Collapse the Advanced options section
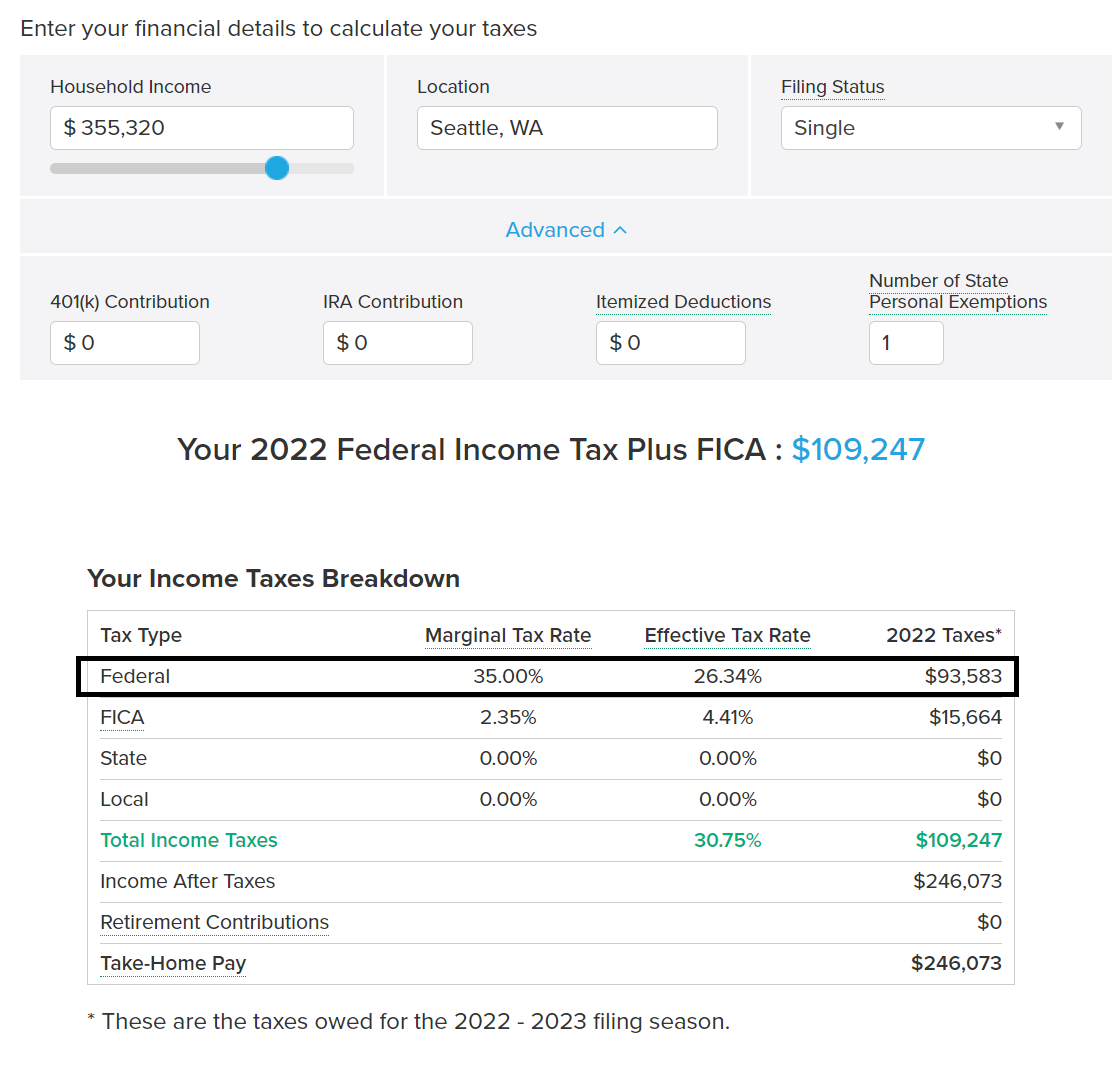This screenshot has height=1091, width=1115. [x=567, y=229]
